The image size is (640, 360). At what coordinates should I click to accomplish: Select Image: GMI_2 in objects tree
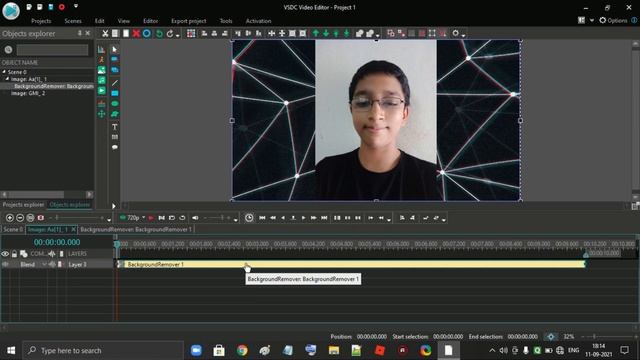click(28, 93)
